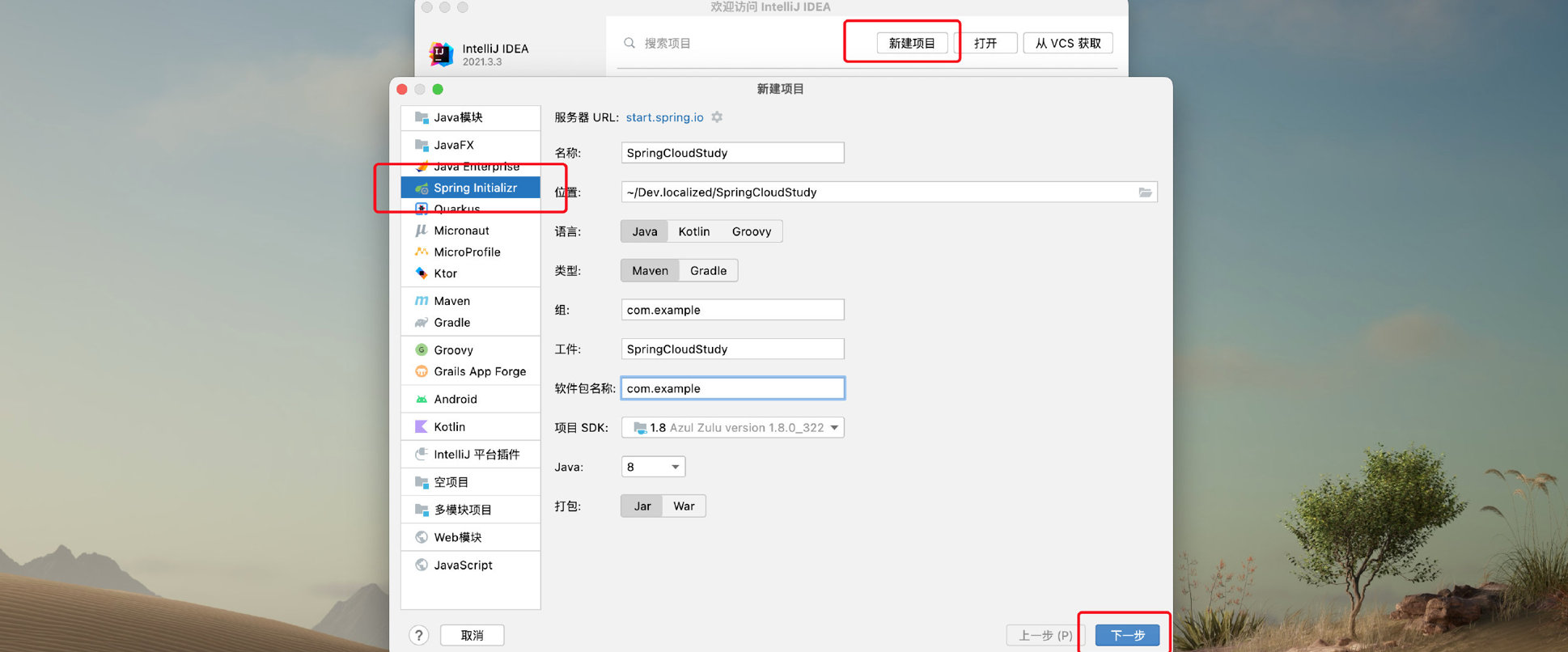Click the Spring Initializr leaf icon

(x=422, y=188)
